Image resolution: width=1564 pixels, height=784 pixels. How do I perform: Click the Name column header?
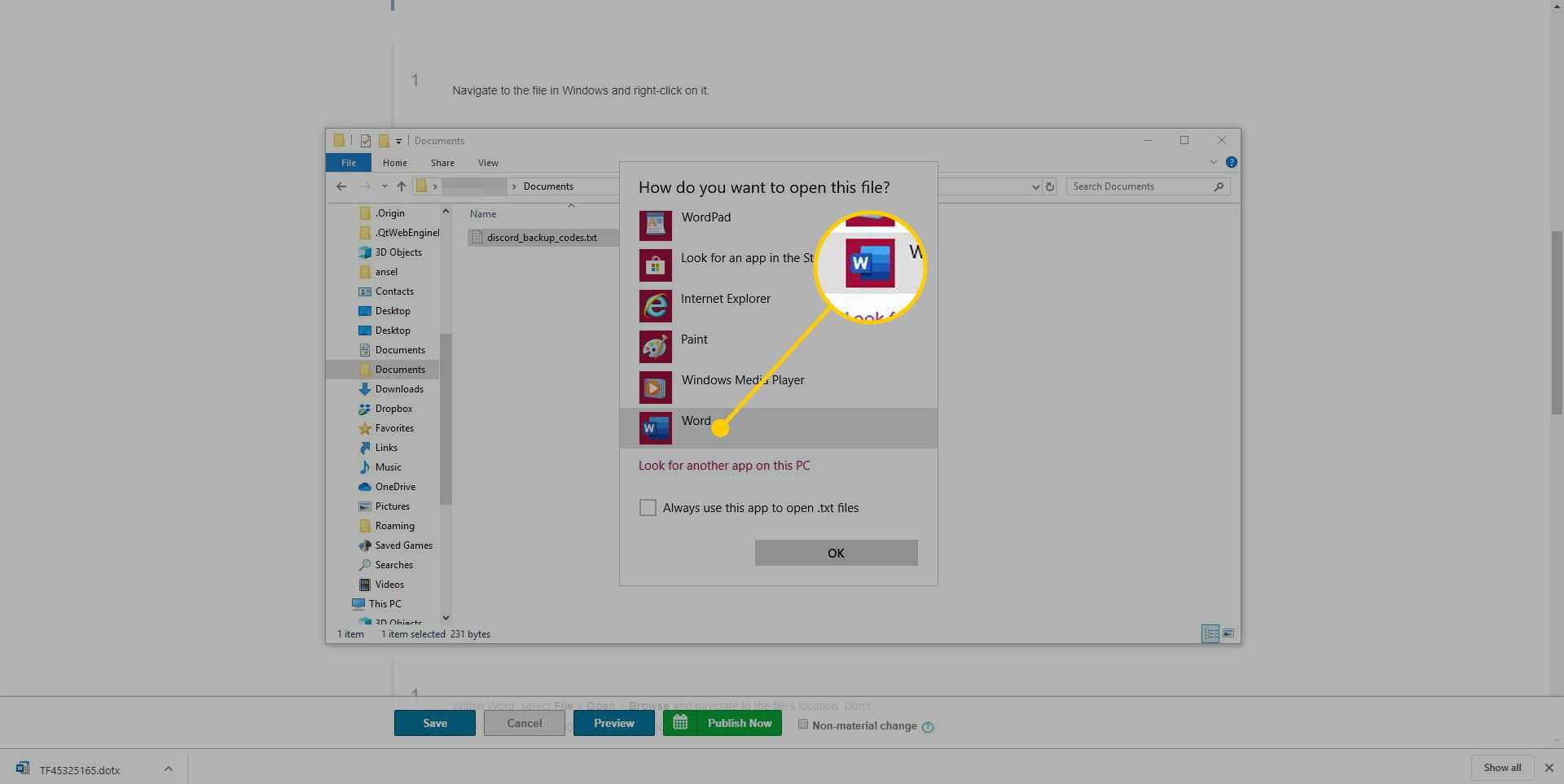[483, 214]
